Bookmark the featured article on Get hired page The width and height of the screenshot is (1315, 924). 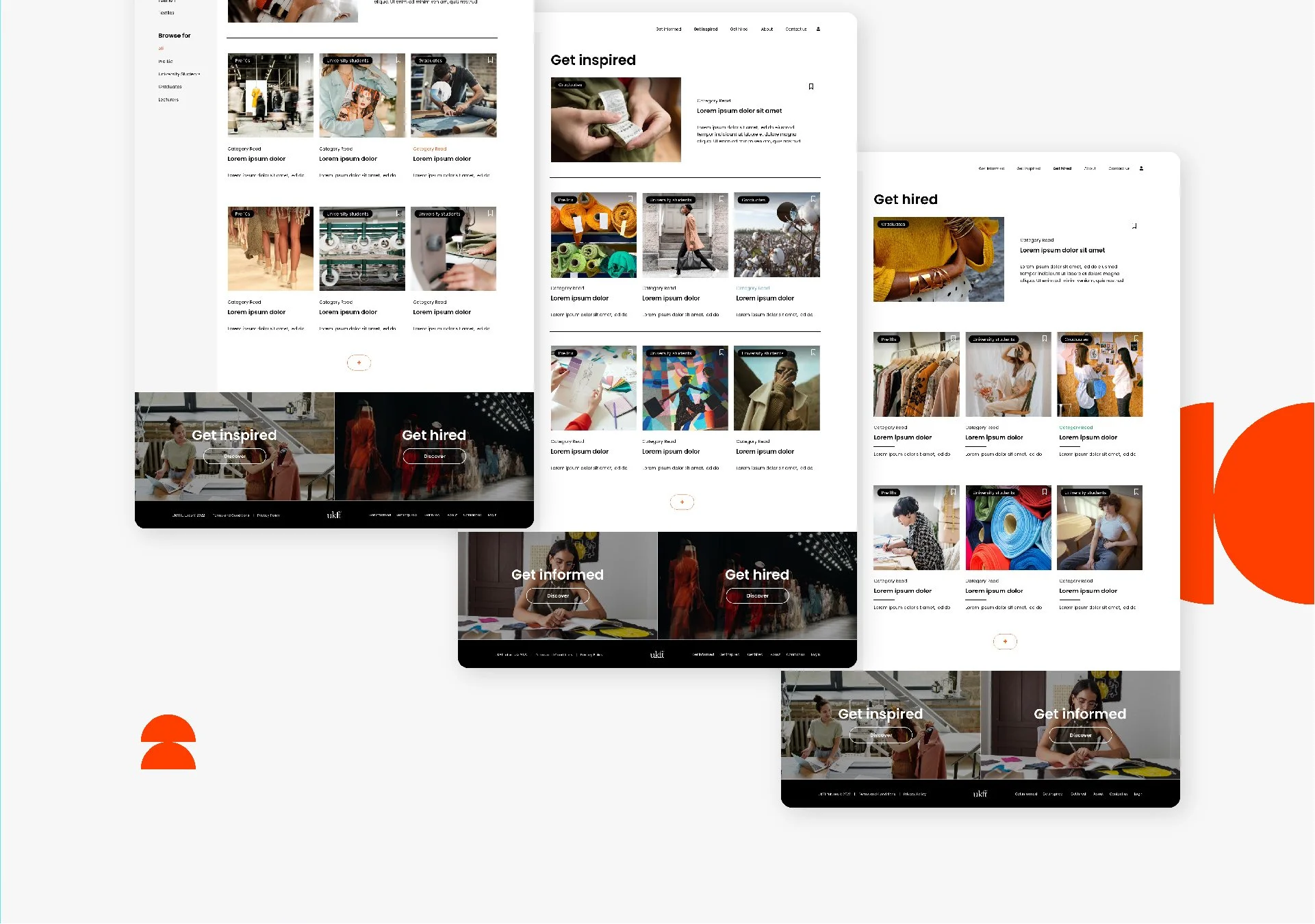[1134, 226]
